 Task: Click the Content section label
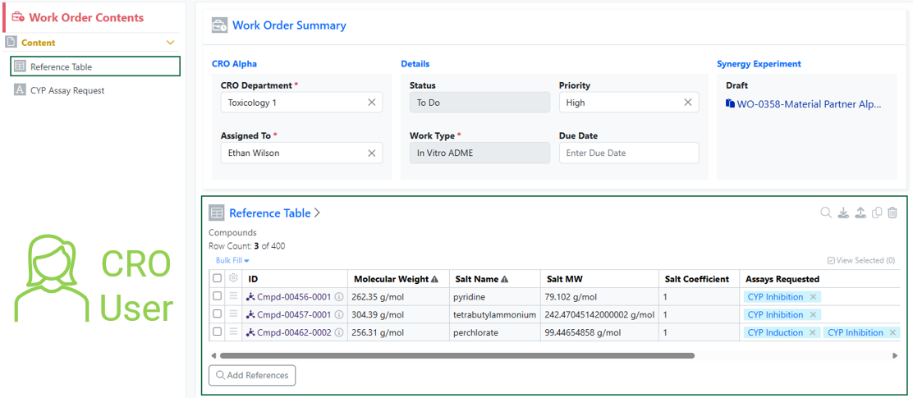(x=38, y=42)
